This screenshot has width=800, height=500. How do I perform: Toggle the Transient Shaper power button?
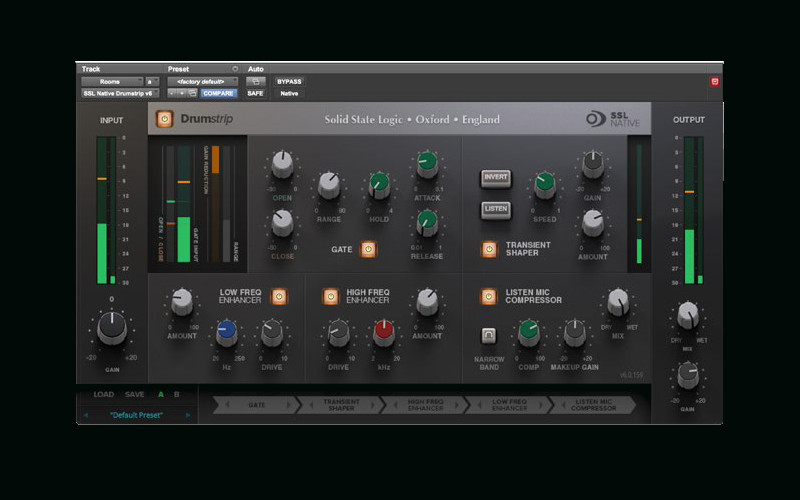coord(489,249)
